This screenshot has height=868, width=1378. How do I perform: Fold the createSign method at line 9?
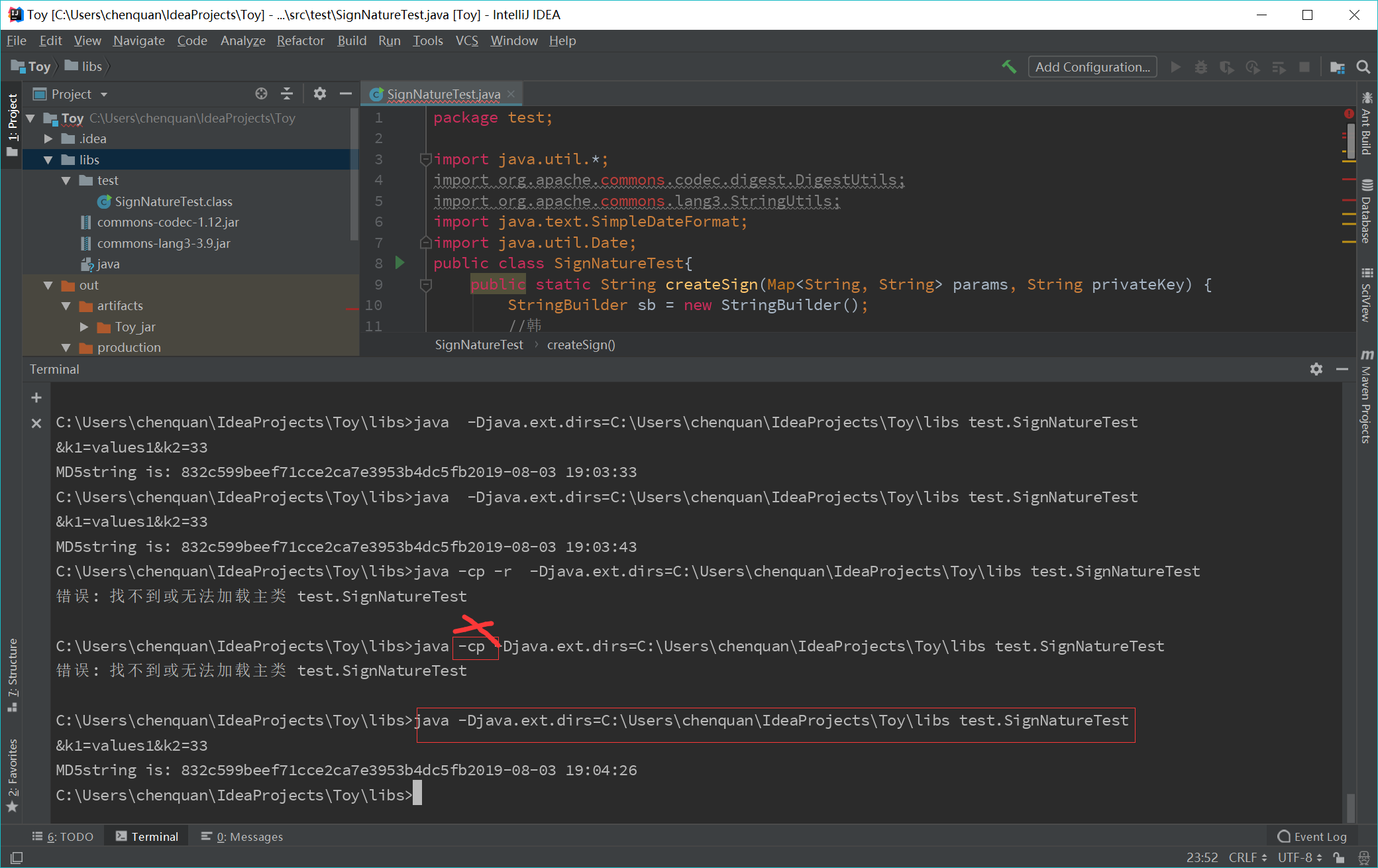click(x=425, y=285)
